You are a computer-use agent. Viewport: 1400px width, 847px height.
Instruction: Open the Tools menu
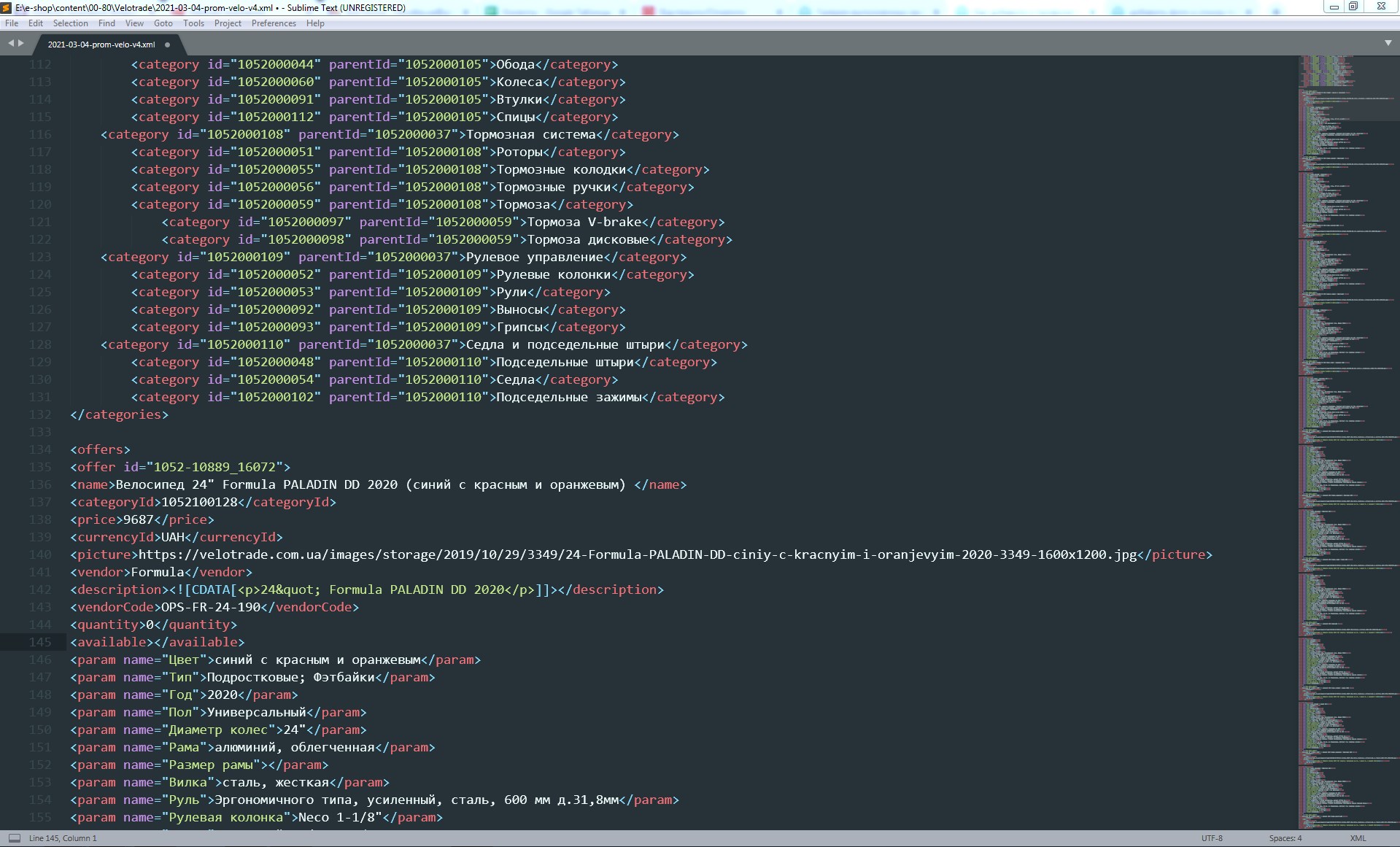193,23
